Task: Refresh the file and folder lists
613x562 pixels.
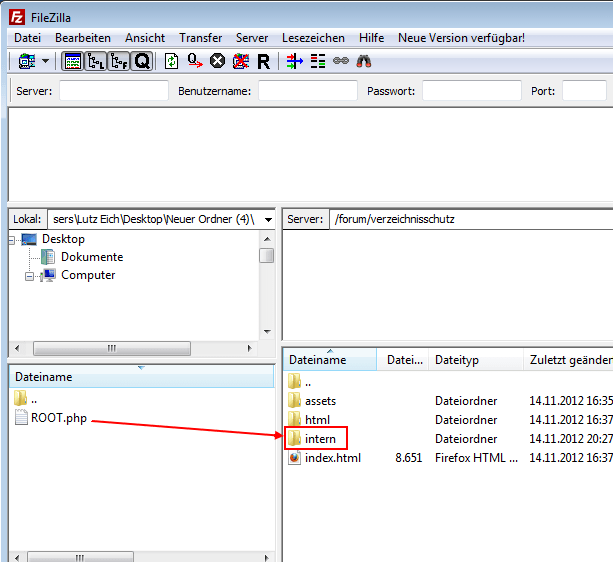Action: 172,61
